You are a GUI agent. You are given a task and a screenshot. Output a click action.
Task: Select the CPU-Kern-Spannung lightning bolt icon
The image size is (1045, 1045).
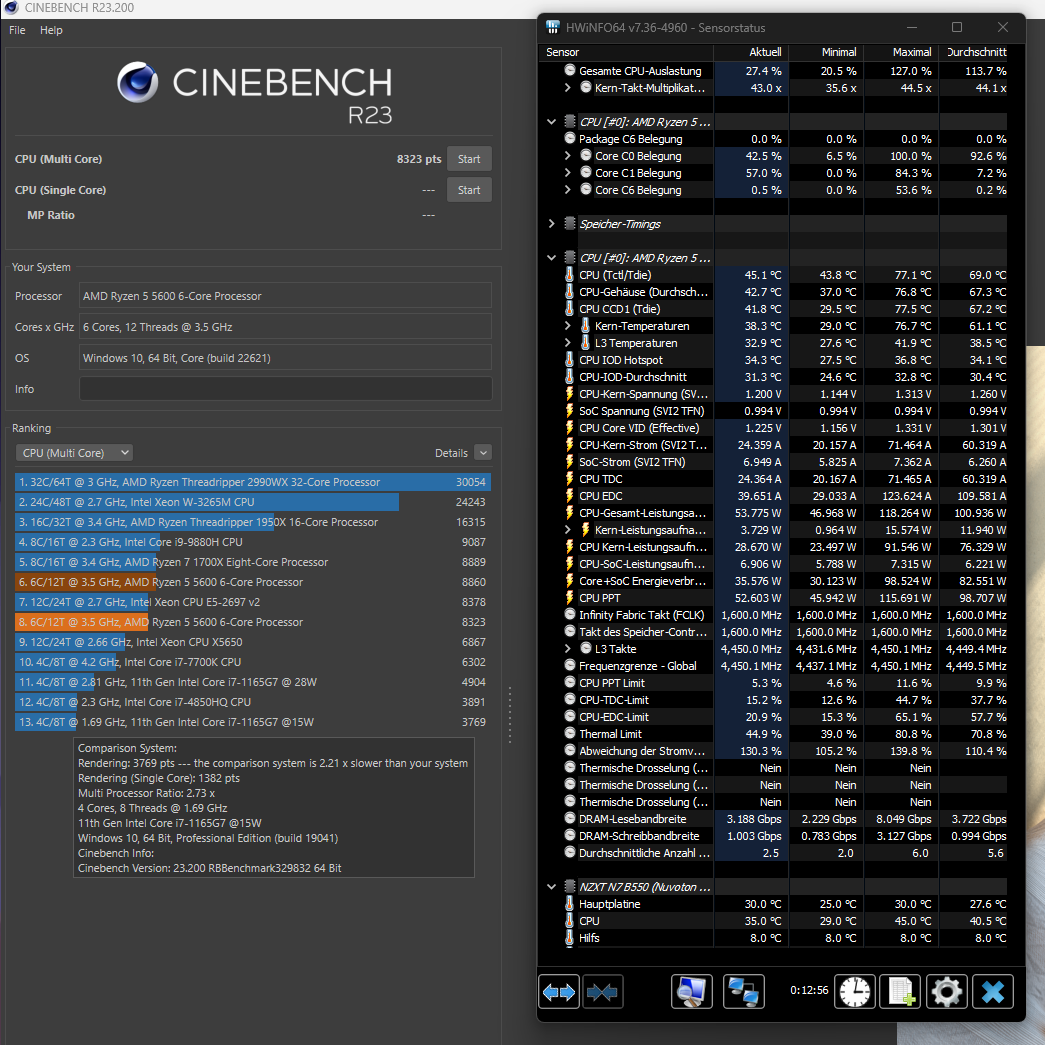pyautogui.click(x=569, y=394)
